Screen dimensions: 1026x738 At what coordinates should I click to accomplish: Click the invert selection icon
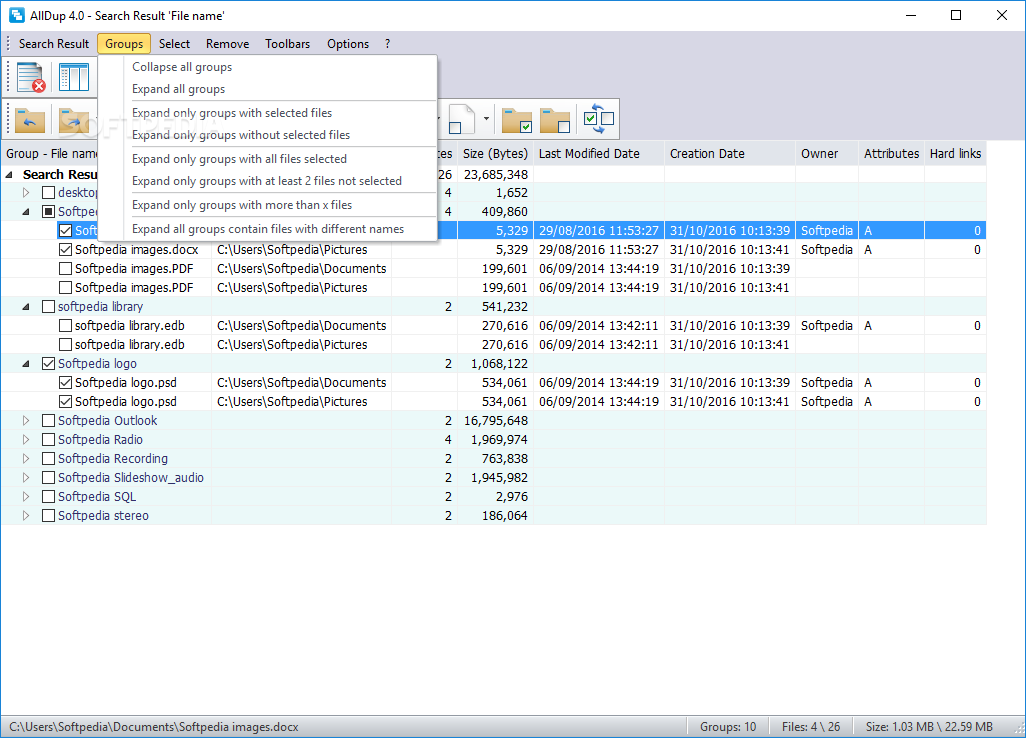(x=599, y=118)
